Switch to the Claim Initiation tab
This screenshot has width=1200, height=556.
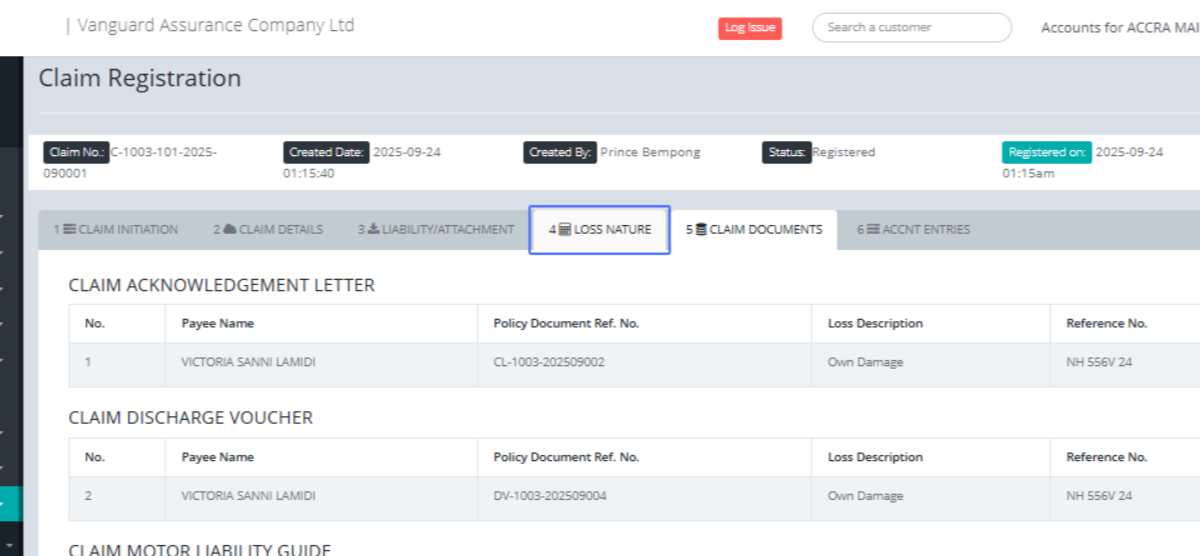click(x=116, y=230)
